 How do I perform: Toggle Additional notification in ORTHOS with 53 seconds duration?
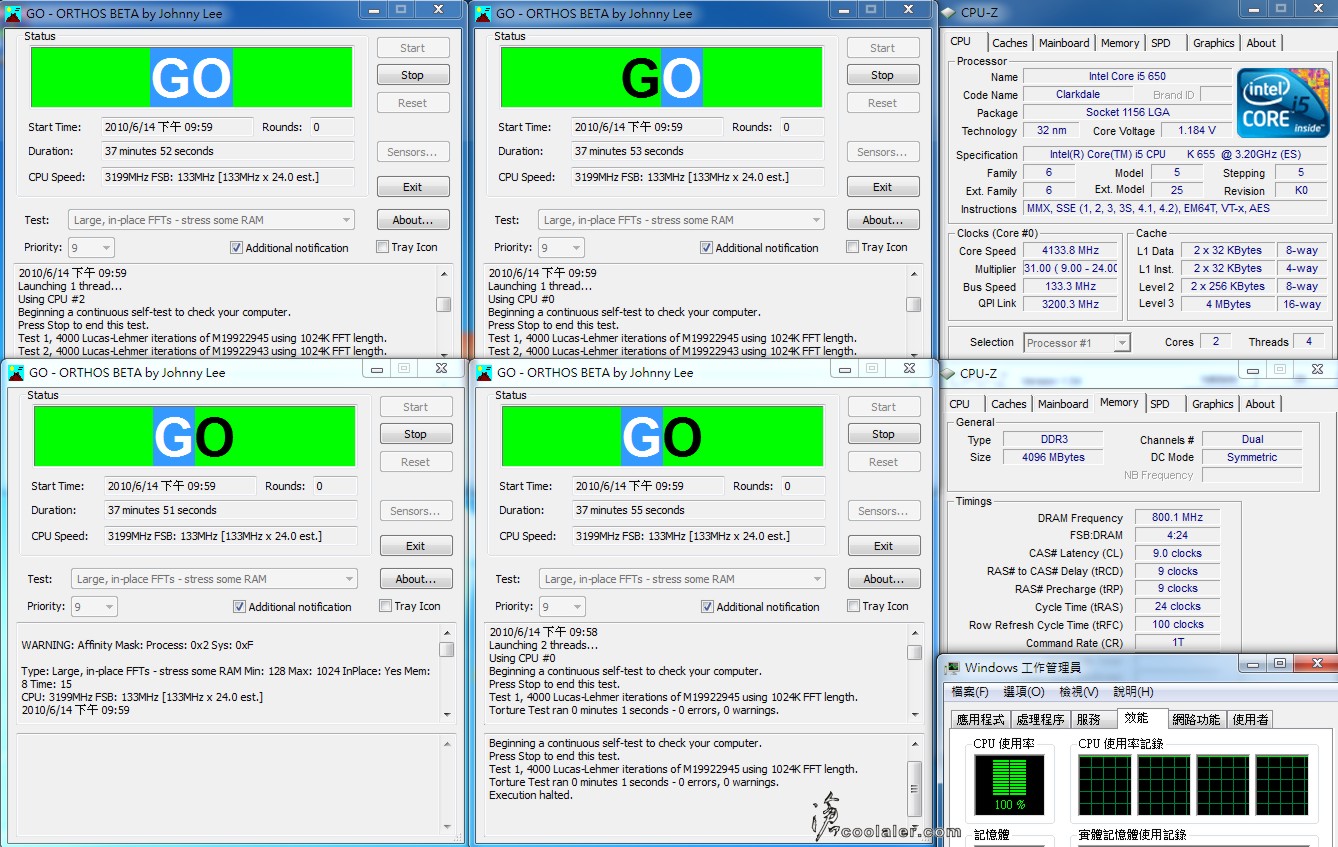coord(706,247)
